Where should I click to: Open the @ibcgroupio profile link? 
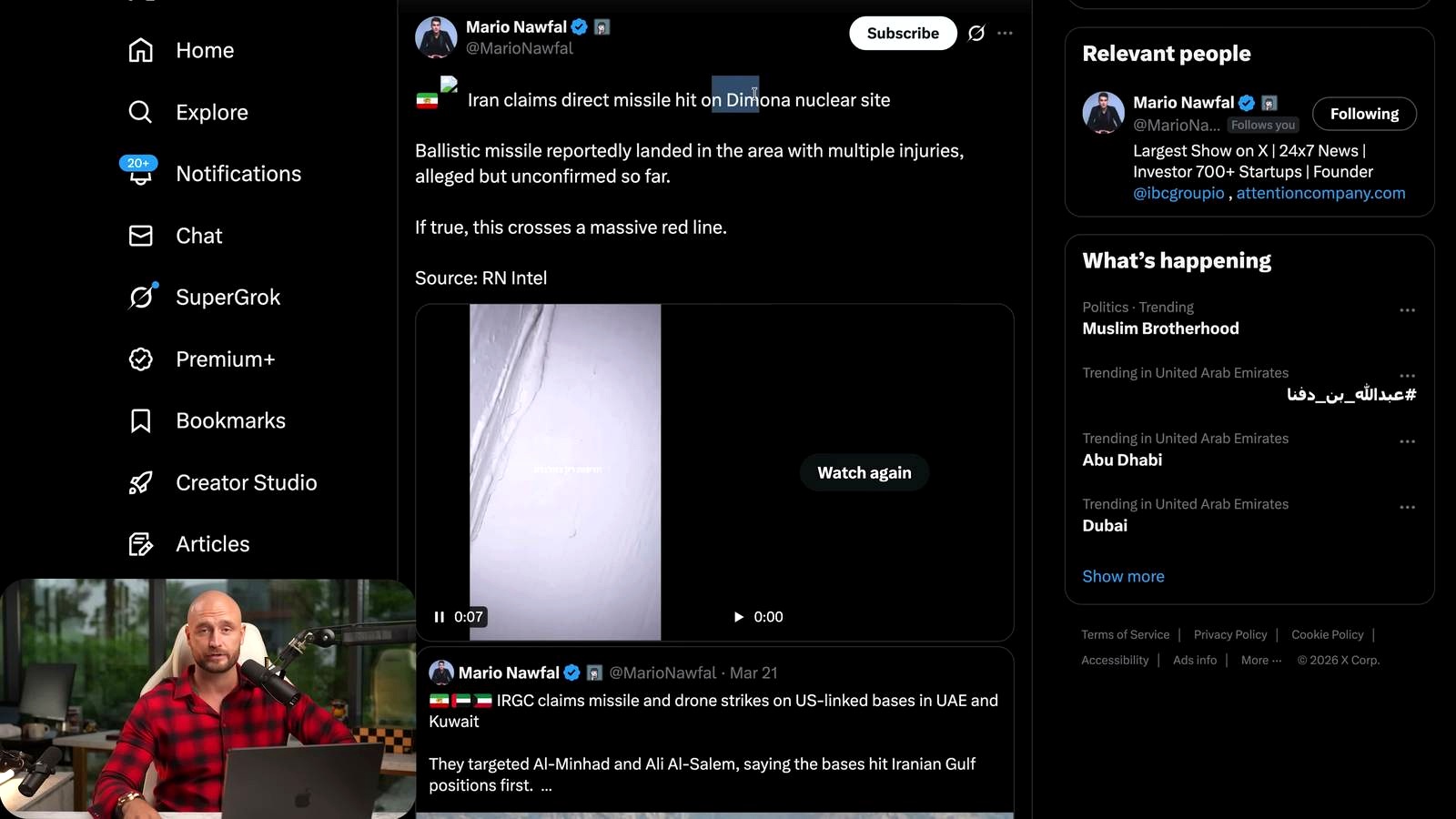click(x=1178, y=193)
